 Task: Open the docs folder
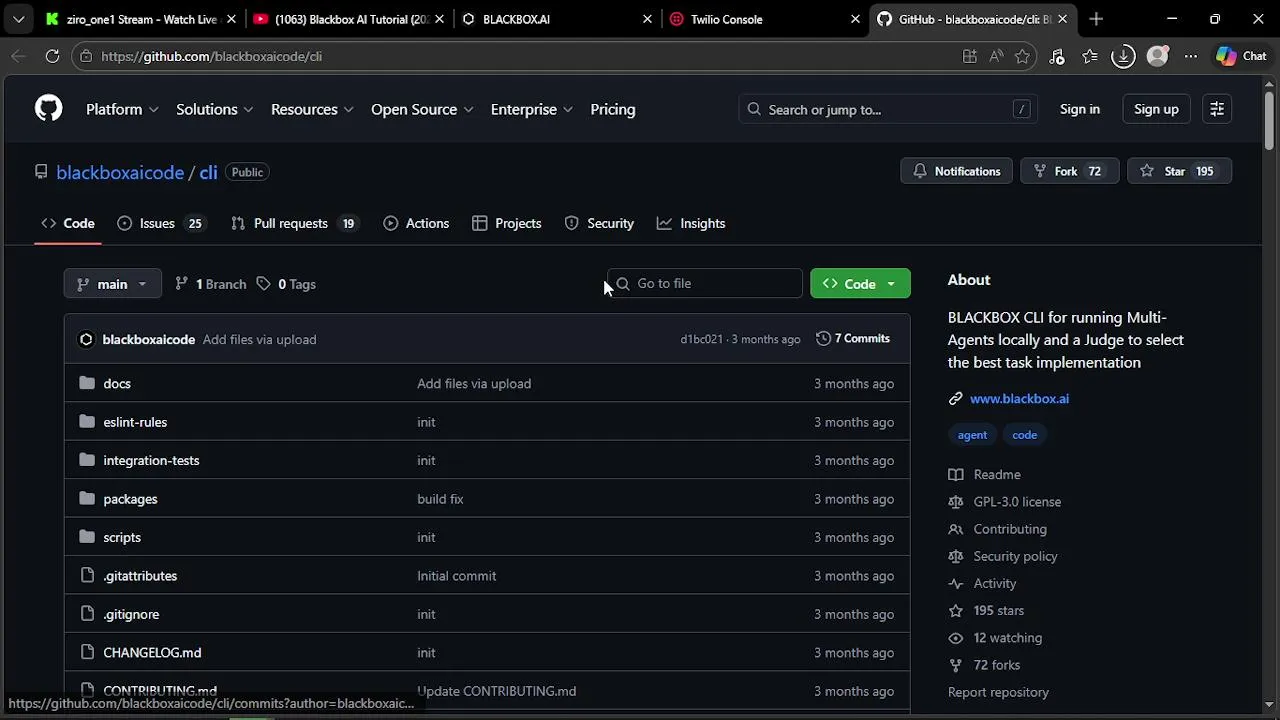(117, 384)
